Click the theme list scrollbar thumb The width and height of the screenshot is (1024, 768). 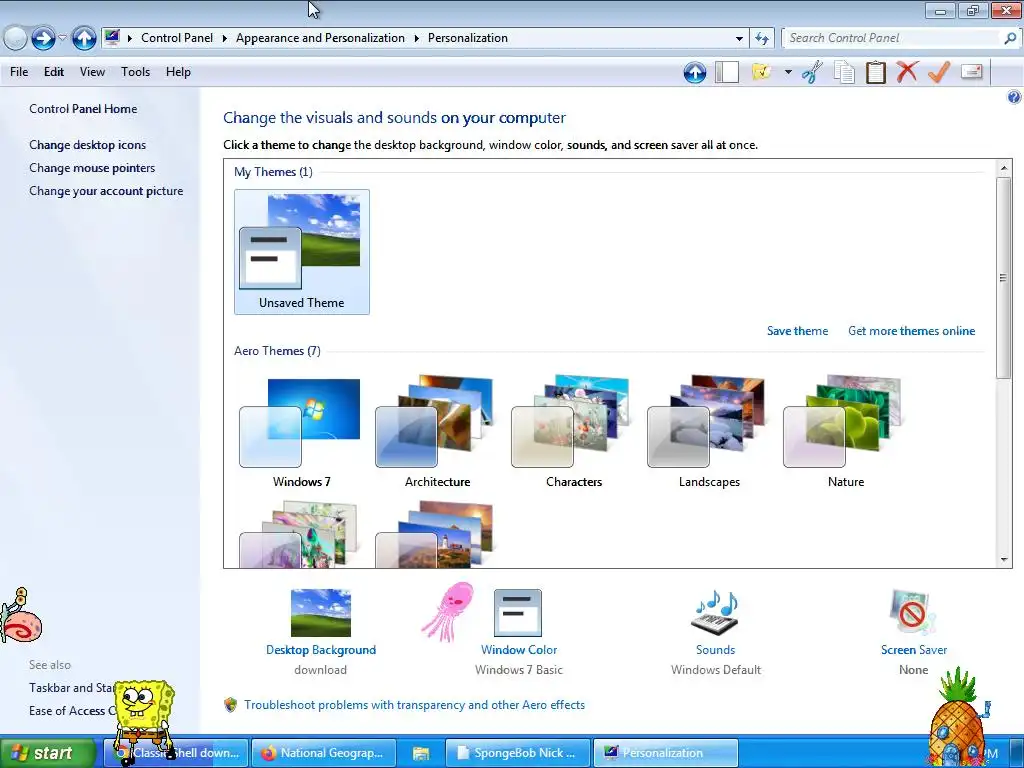(x=1004, y=277)
